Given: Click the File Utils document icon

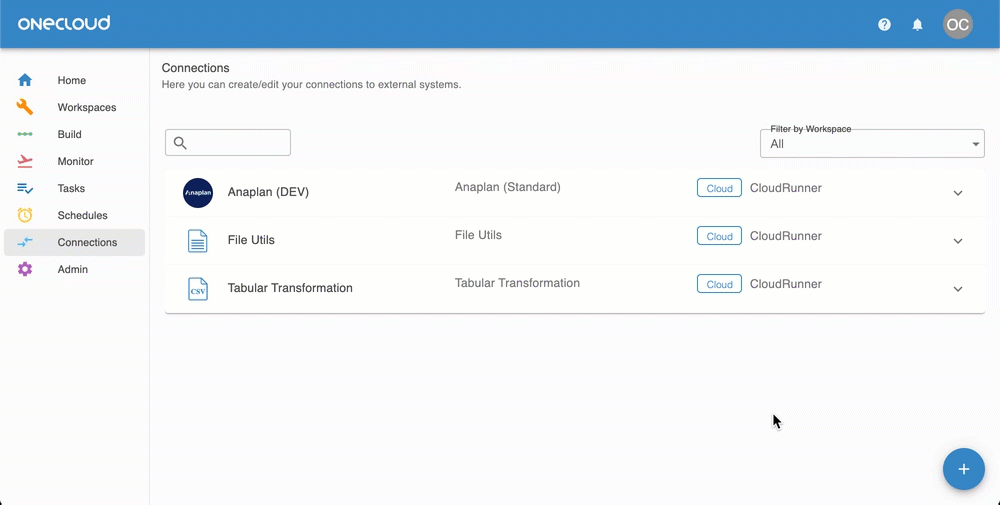Looking at the screenshot, I should pyautogui.click(x=198, y=241).
